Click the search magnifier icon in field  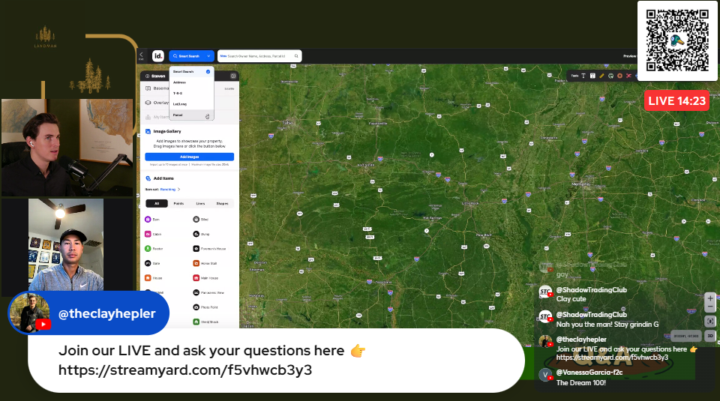(x=297, y=56)
